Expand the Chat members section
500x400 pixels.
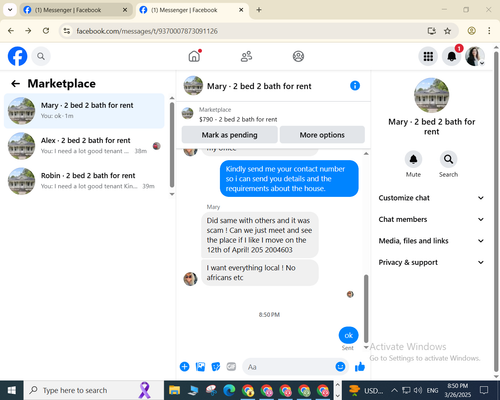pos(431,219)
